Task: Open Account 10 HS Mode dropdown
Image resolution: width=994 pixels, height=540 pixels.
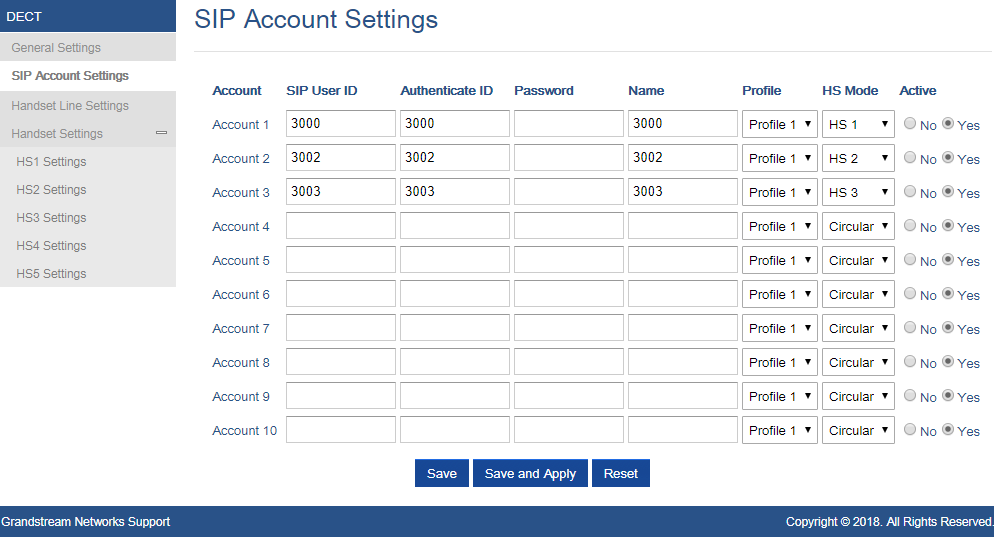Action: (858, 430)
